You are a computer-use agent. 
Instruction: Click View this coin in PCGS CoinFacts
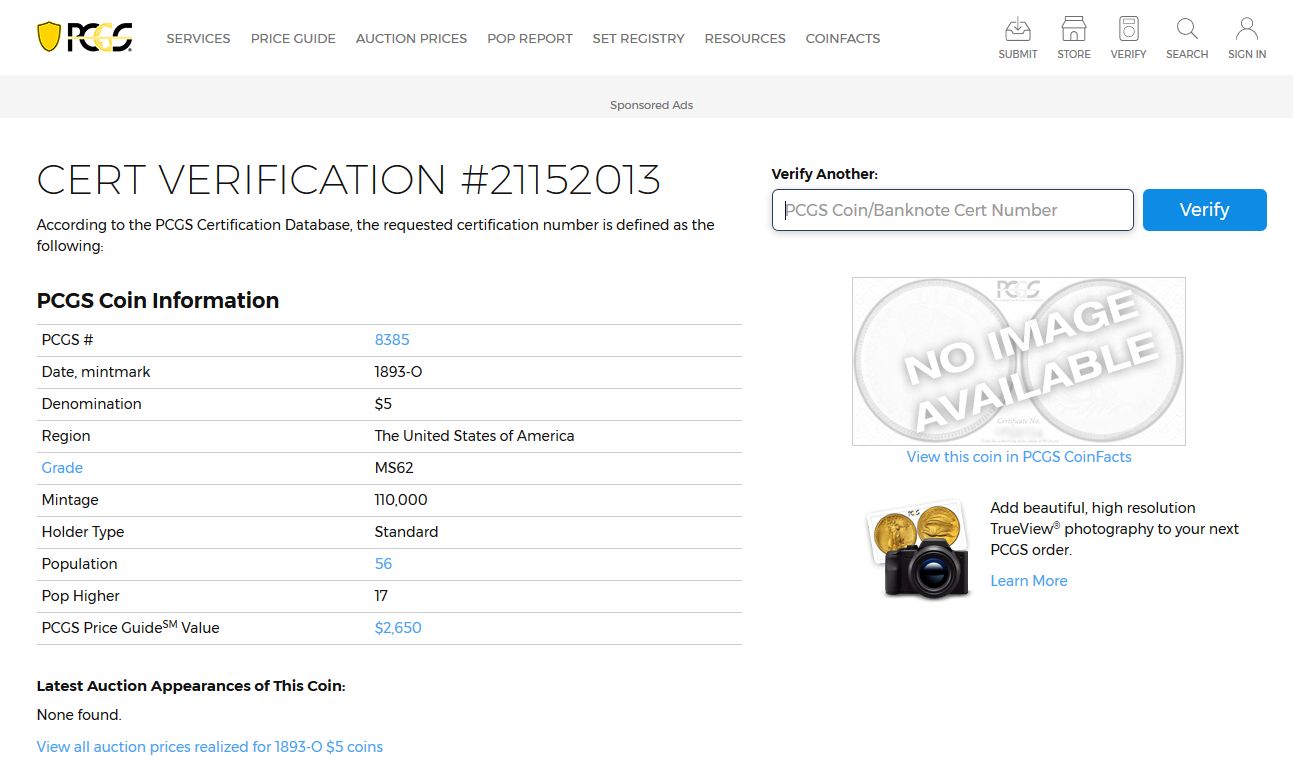tap(1019, 457)
